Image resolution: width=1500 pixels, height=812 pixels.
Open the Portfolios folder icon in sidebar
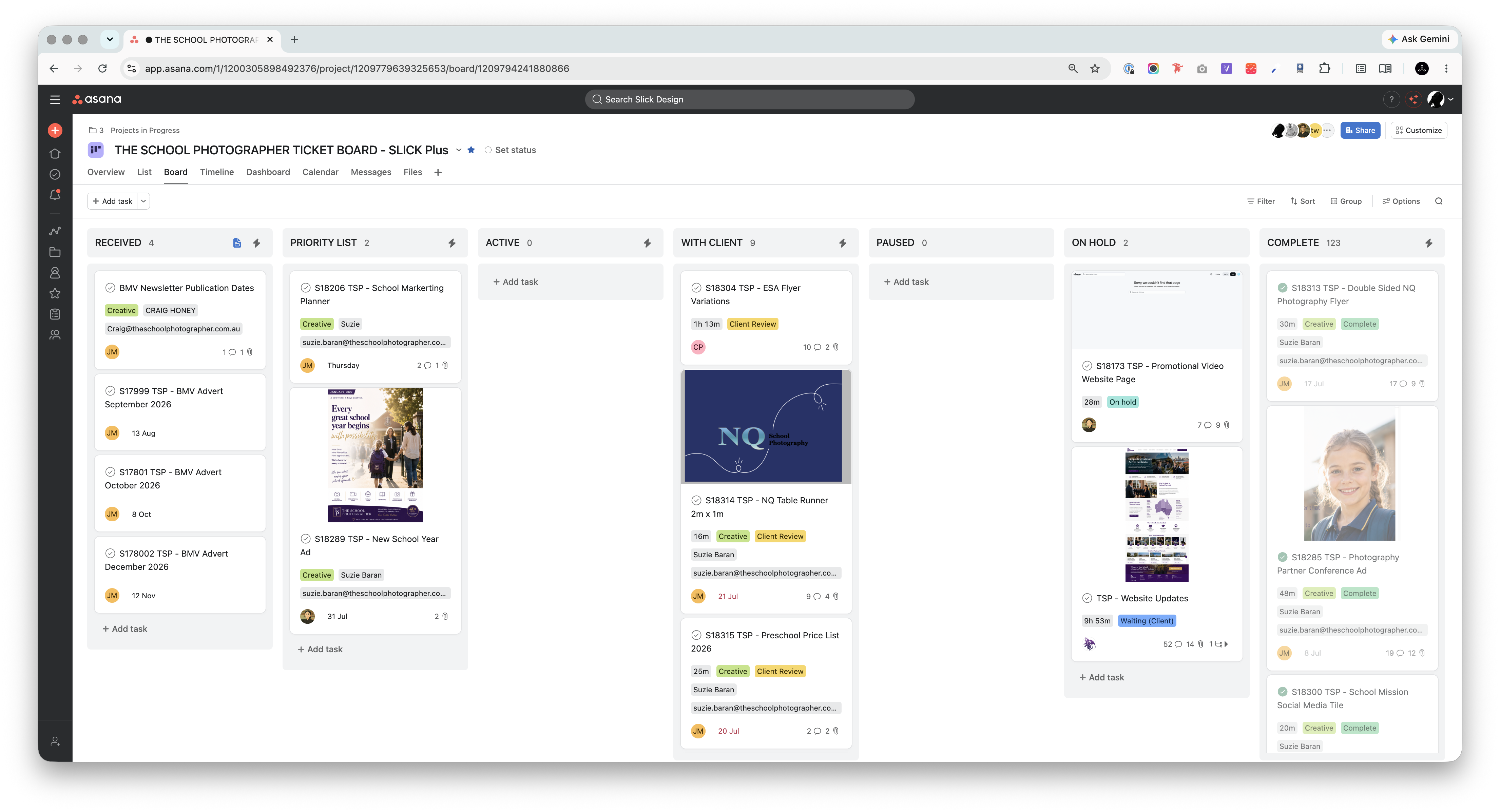55,252
